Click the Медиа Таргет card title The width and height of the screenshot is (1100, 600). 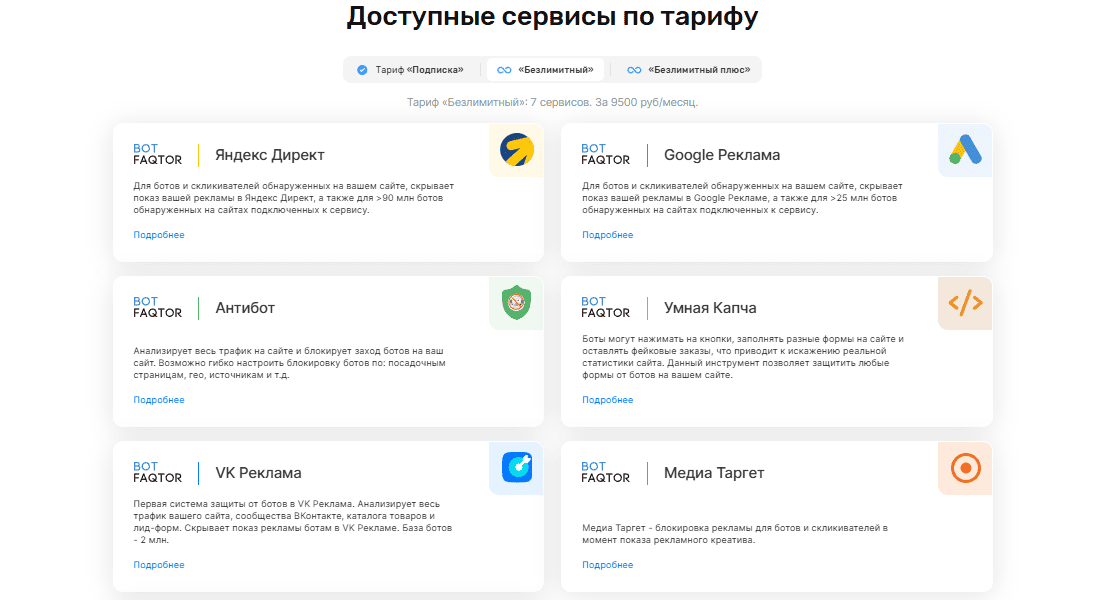pyautogui.click(x=714, y=473)
